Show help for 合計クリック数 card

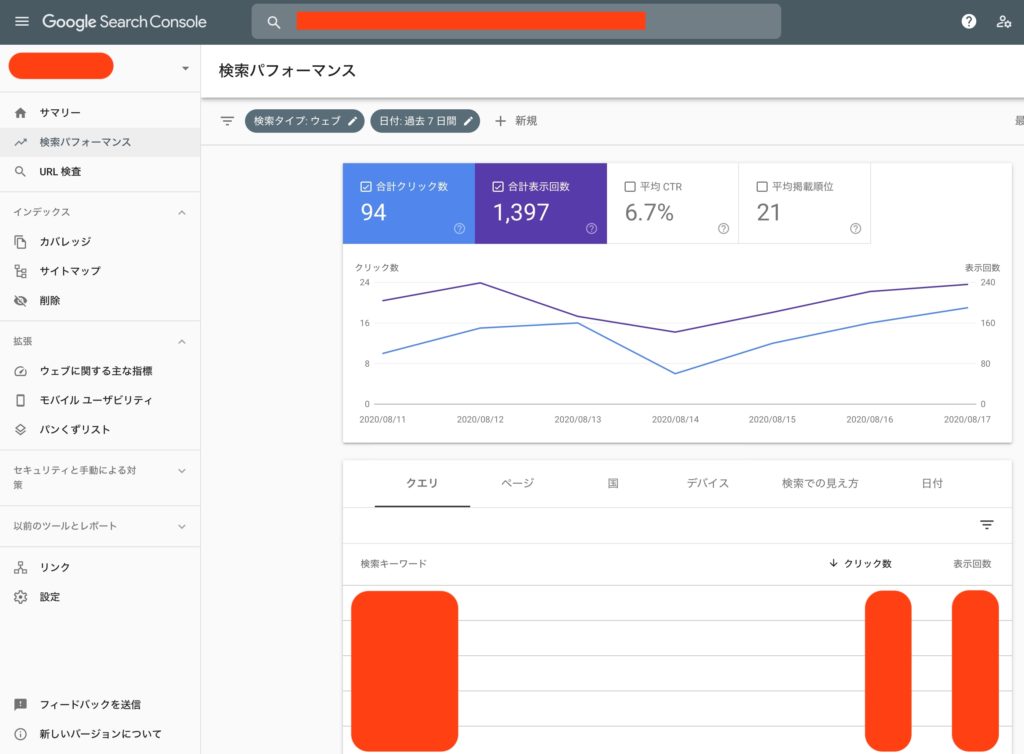(x=460, y=228)
